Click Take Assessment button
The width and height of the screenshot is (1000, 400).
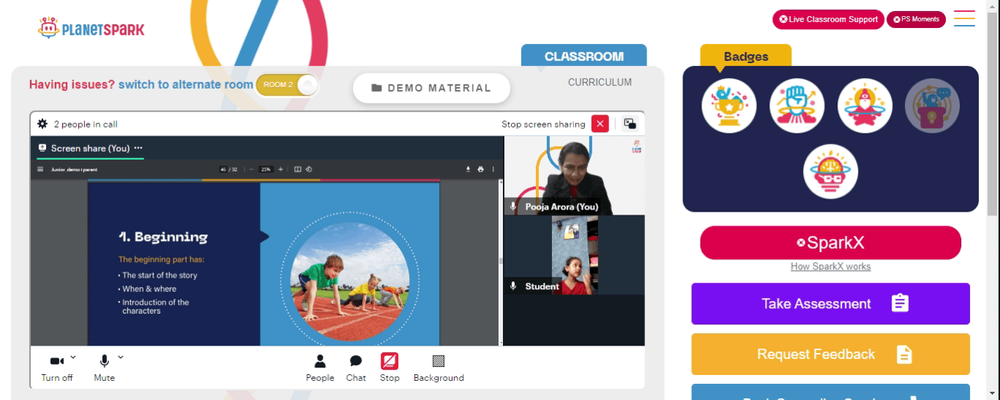click(830, 304)
